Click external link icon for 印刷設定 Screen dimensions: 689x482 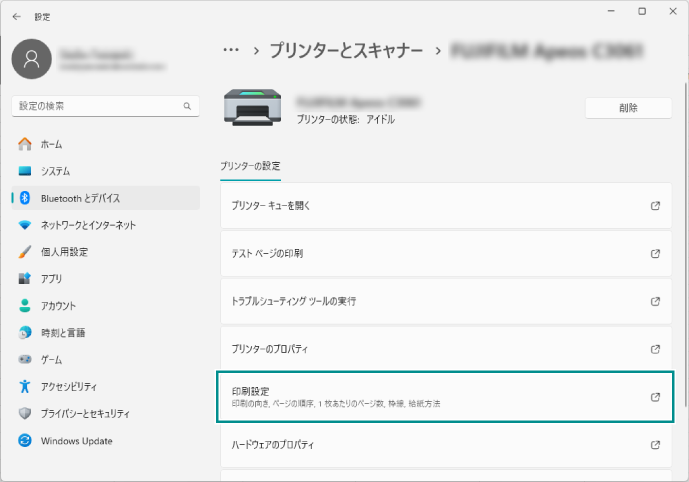655,397
